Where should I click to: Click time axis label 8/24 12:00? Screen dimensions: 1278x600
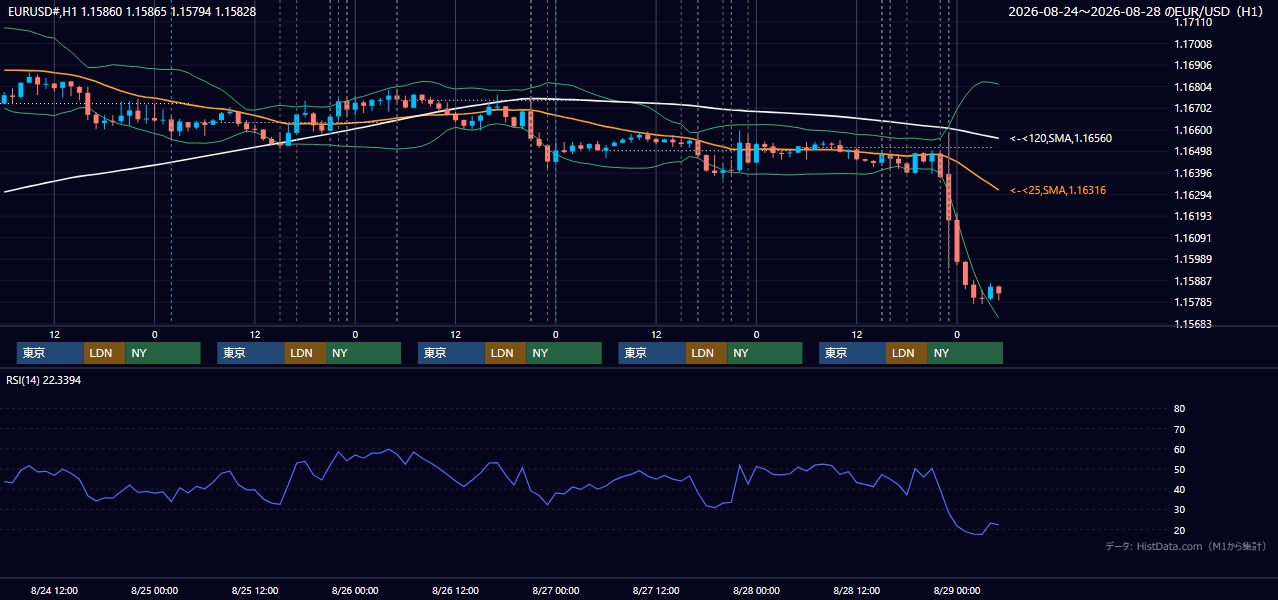[54, 591]
